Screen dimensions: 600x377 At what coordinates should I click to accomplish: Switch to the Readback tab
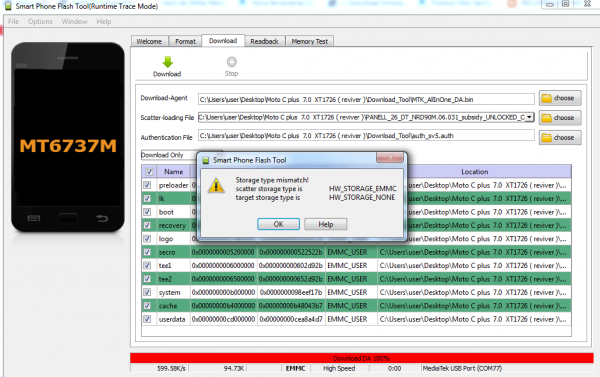(264, 41)
